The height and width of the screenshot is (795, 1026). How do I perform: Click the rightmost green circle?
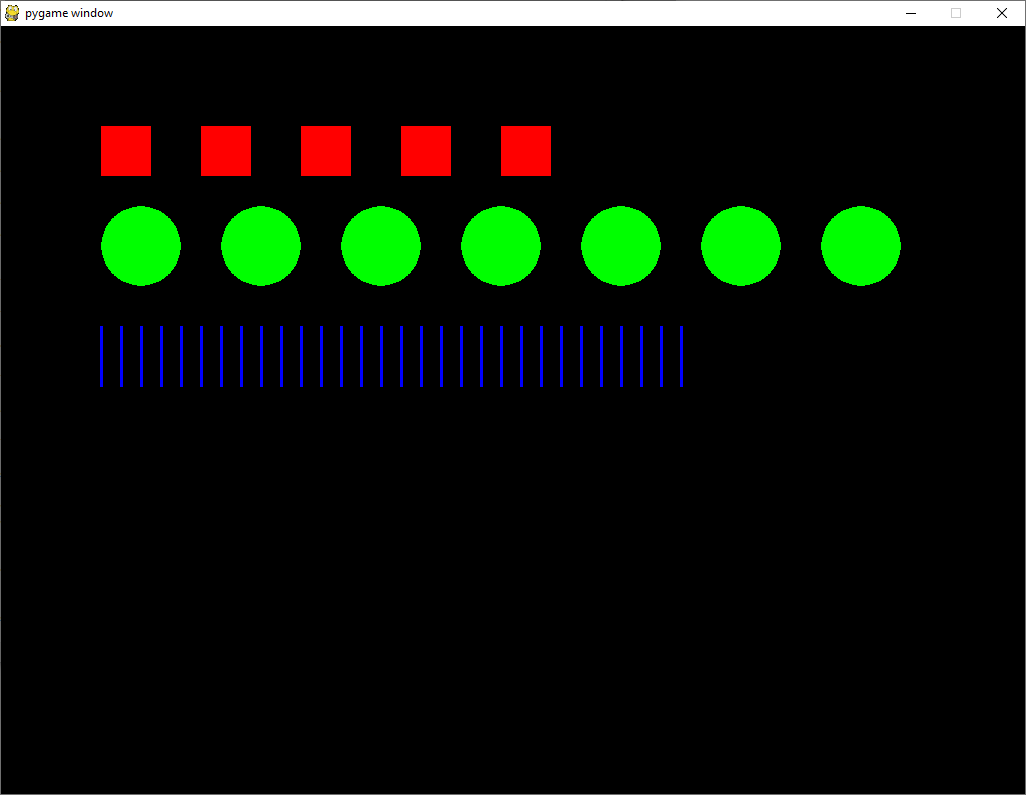[x=861, y=246]
